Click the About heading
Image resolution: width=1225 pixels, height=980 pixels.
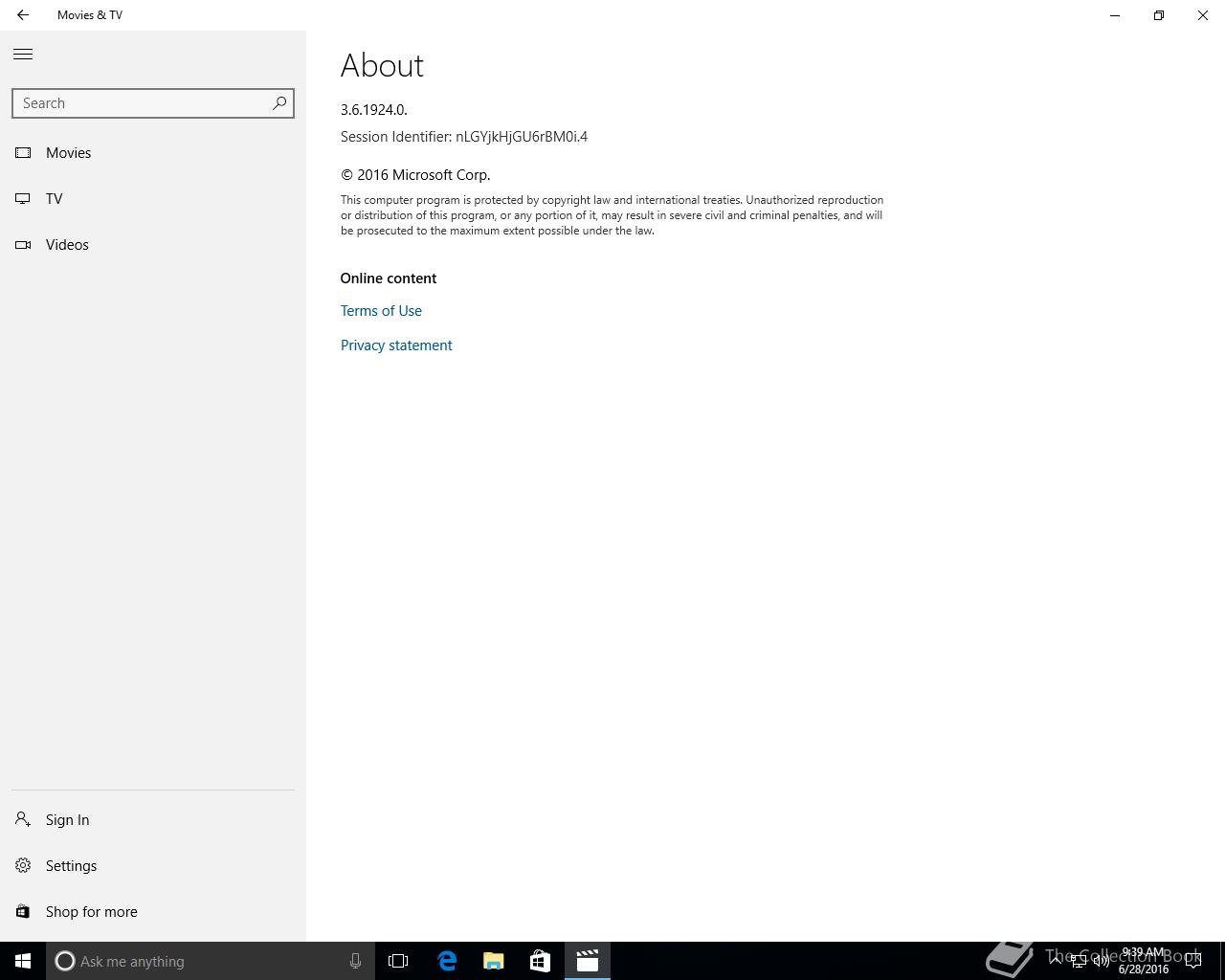pyautogui.click(x=382, y=66)
